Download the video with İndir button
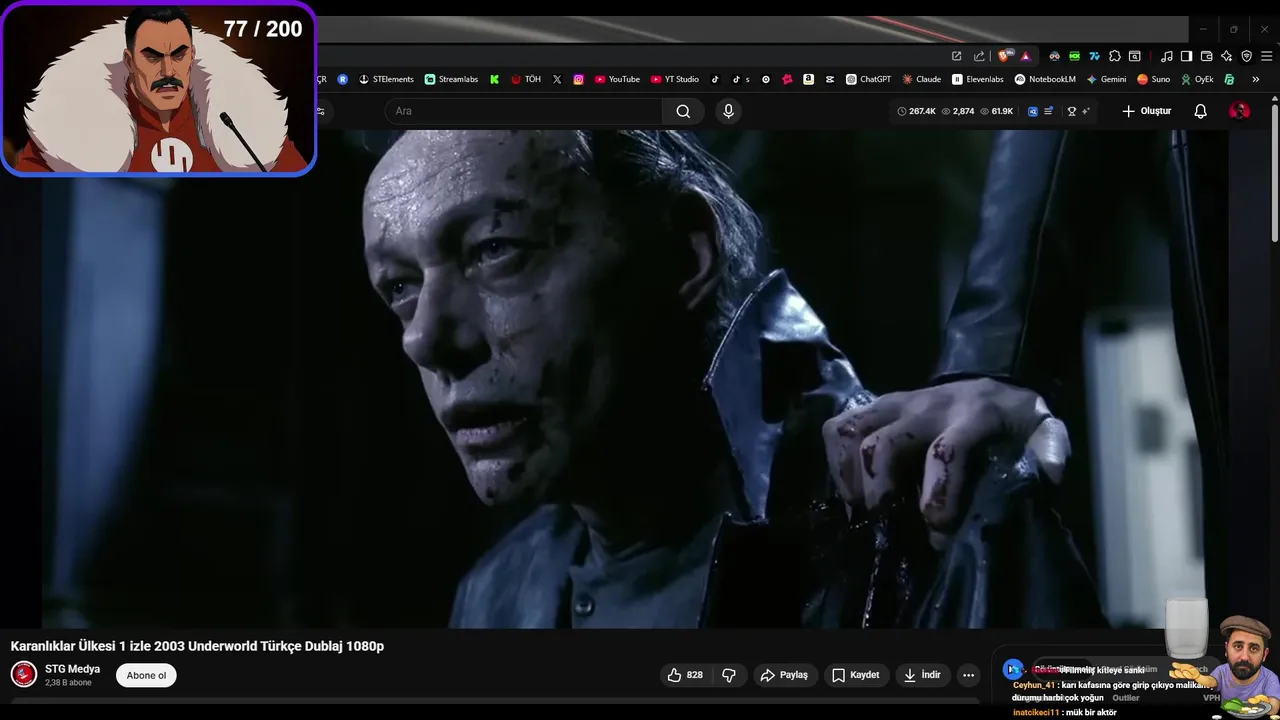 922,675
